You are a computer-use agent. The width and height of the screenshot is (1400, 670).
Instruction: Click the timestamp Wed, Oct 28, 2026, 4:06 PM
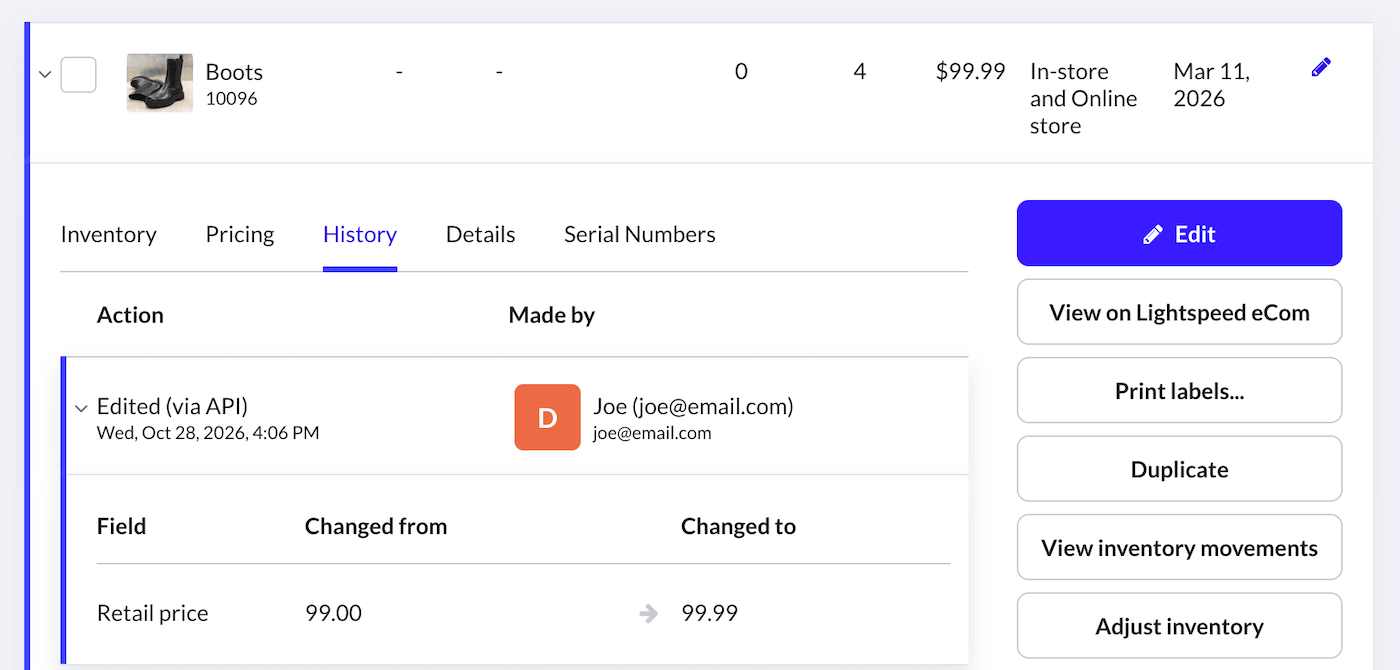click(x=208, y=433)
